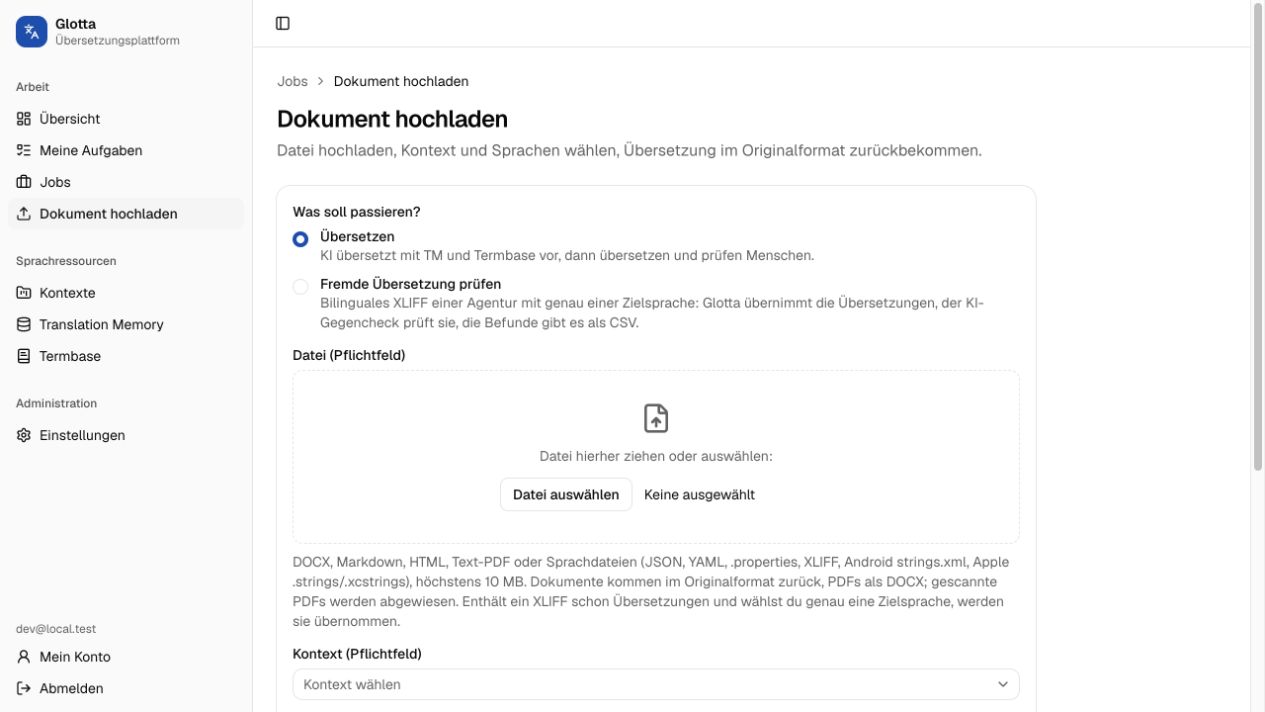This screenshot has height=712, width=1265.
Task: Click the Dokument hochladen upload icon in sidebar
Action: 24,214
